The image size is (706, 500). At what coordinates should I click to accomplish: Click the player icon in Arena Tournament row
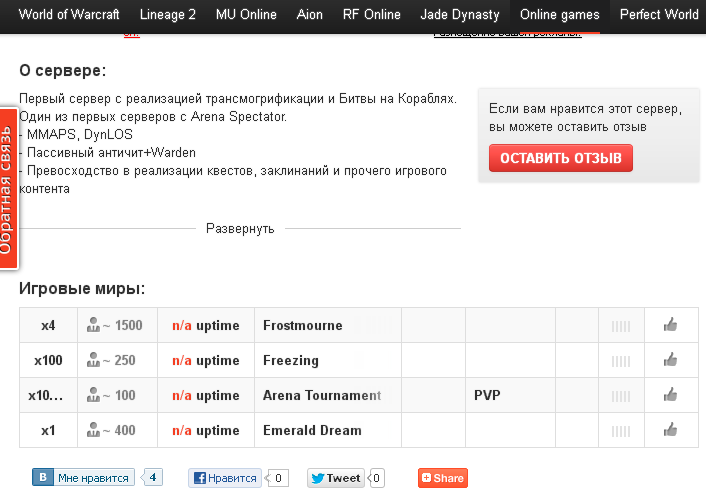point(93,395)
